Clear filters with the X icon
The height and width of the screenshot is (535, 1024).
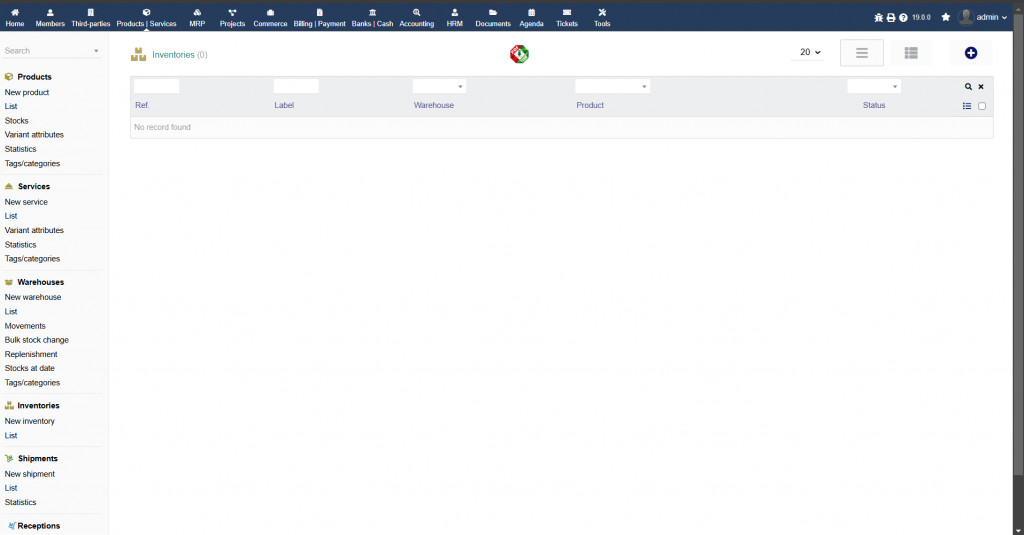981,86
